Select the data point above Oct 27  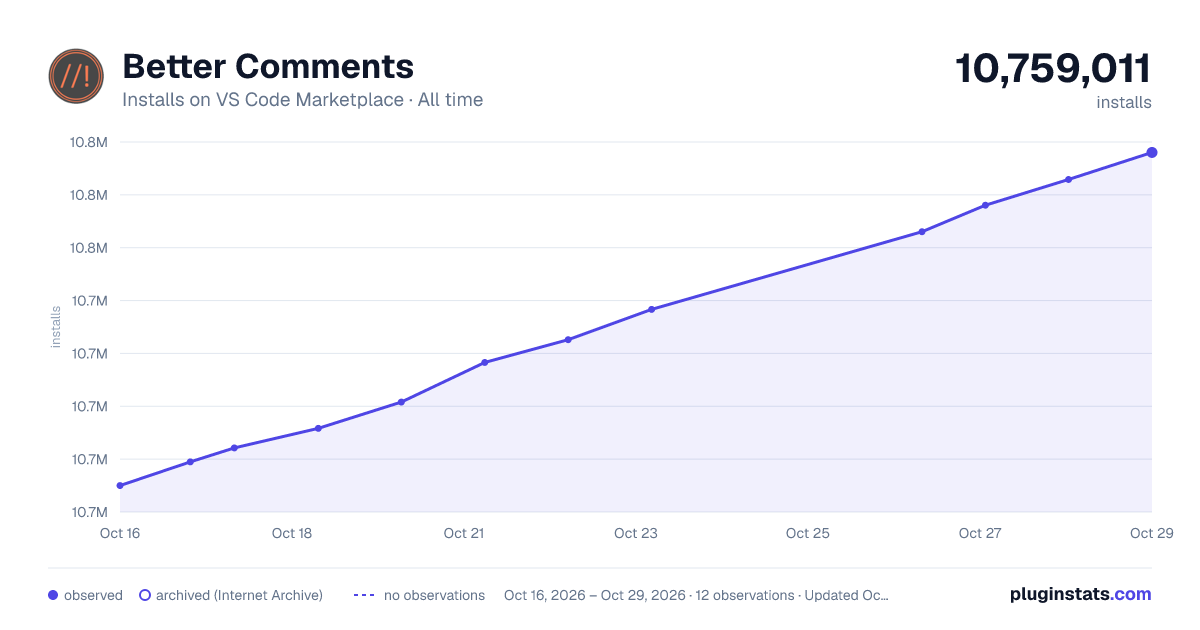985,205
